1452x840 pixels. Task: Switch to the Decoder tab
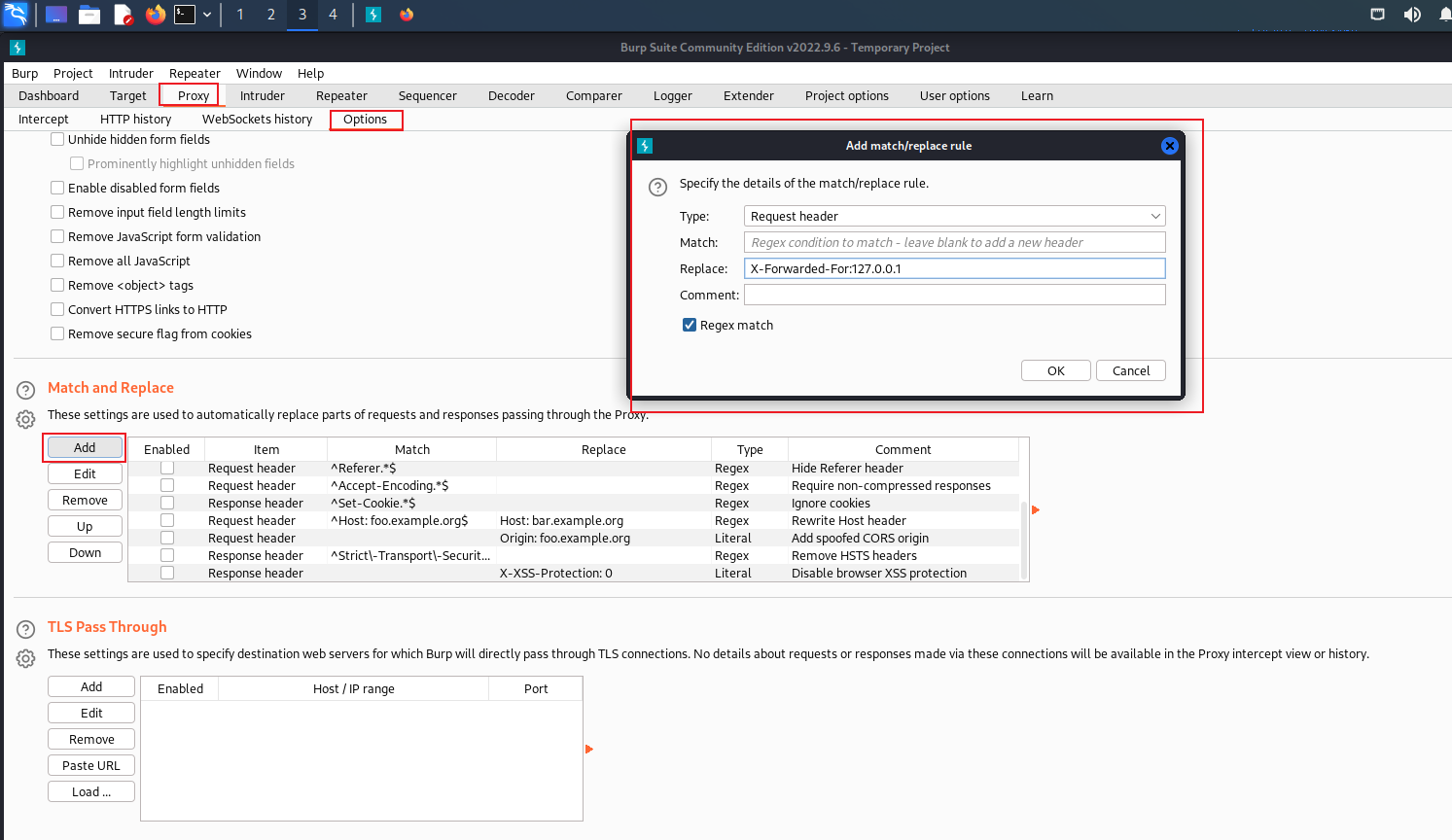point(512,95)
